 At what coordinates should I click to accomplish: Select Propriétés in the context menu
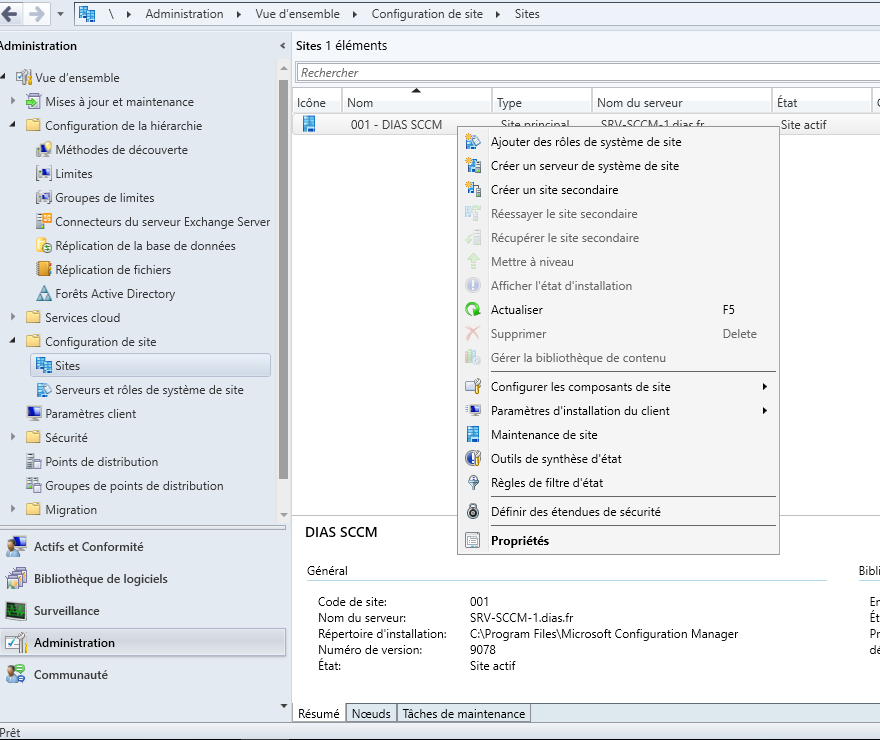[x=519, y=541]
